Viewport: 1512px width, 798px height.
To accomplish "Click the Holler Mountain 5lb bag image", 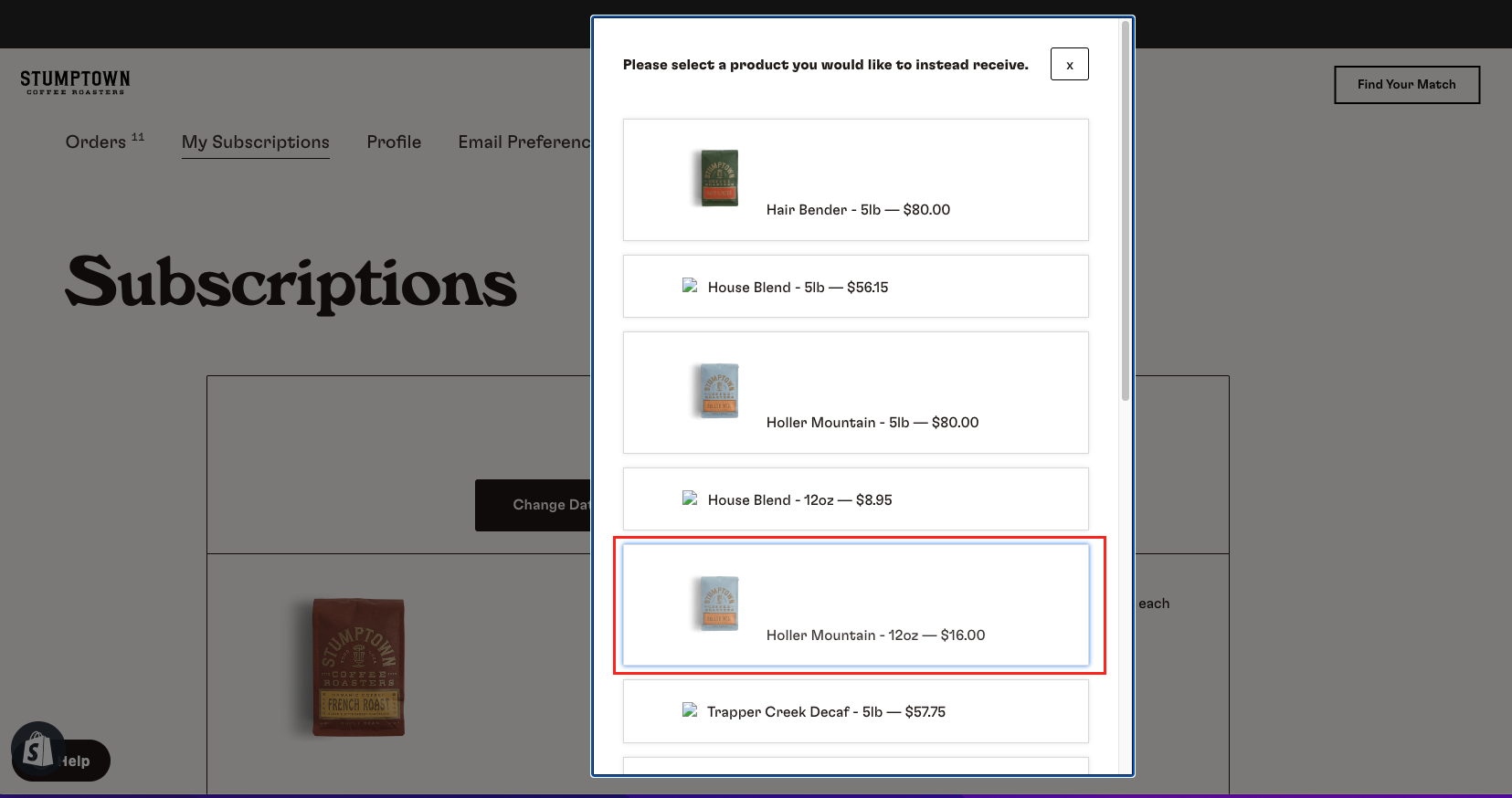I will pyautogui.click(x=720, y=391).
